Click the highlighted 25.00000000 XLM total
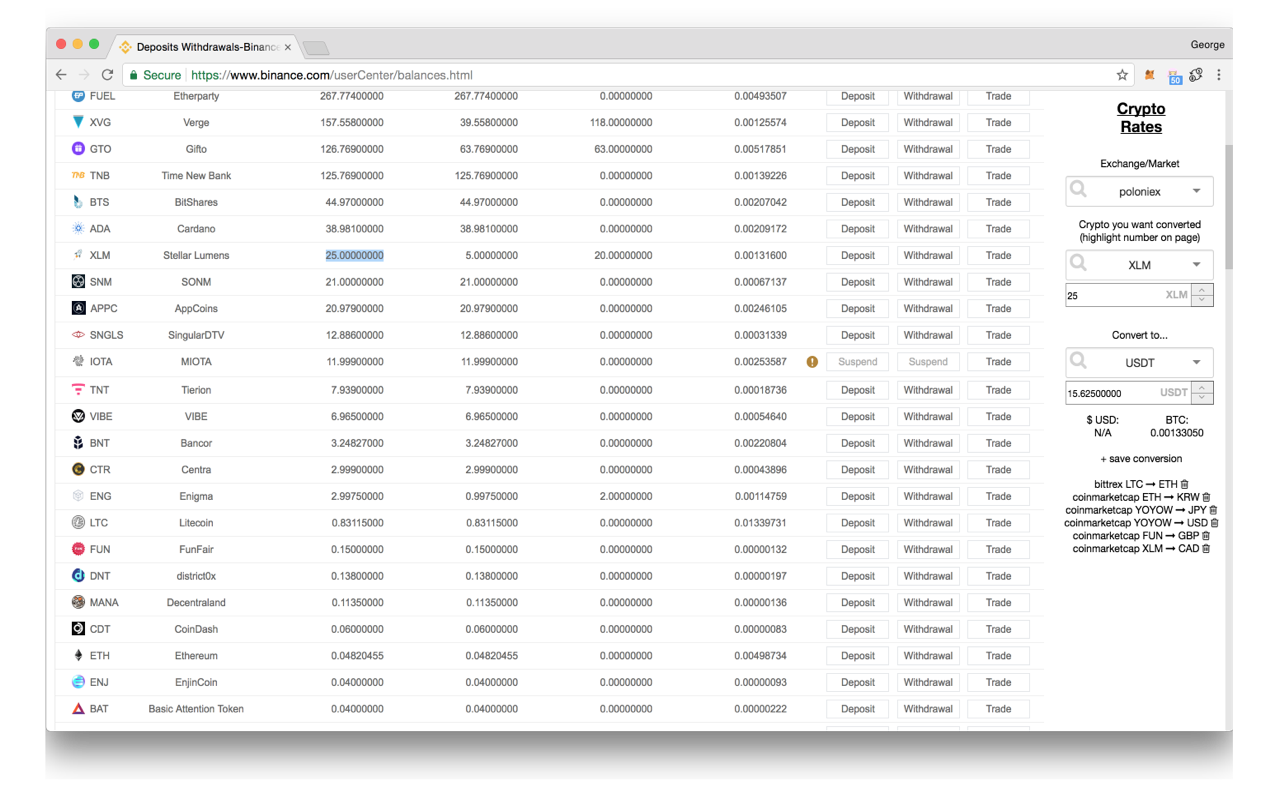1280x800 pixels. (x=354, y=255)
